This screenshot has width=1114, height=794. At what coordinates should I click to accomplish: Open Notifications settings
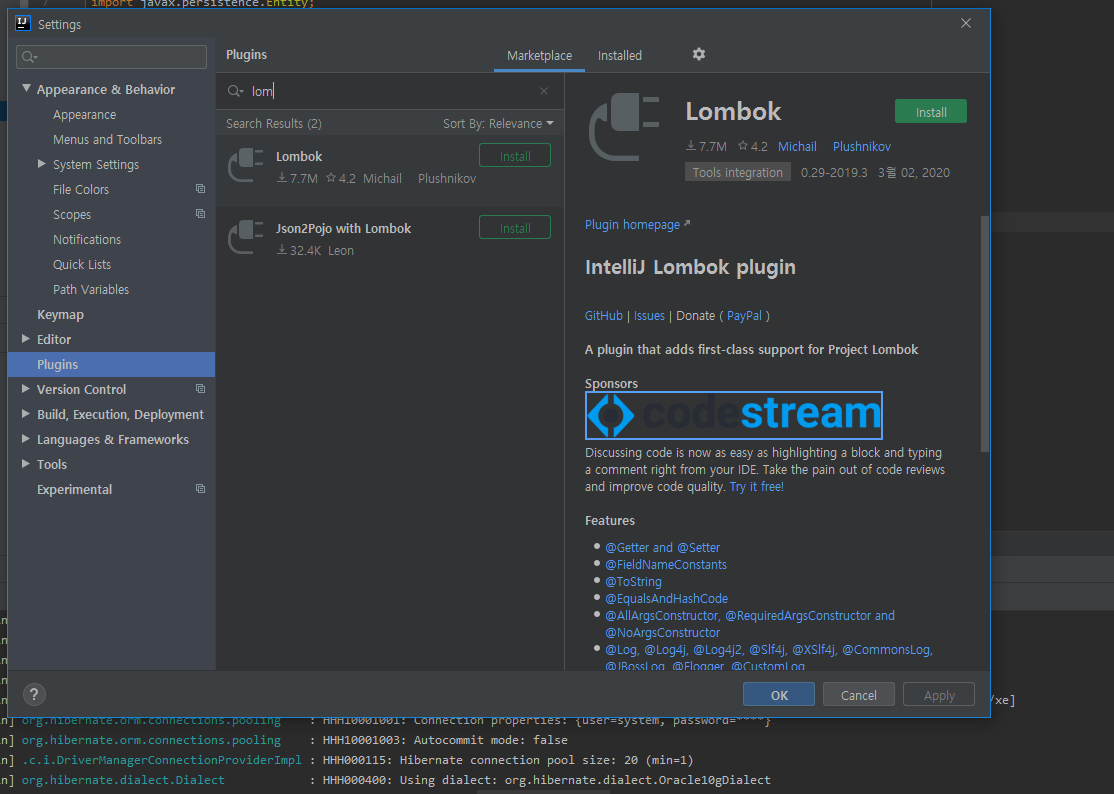87,239
